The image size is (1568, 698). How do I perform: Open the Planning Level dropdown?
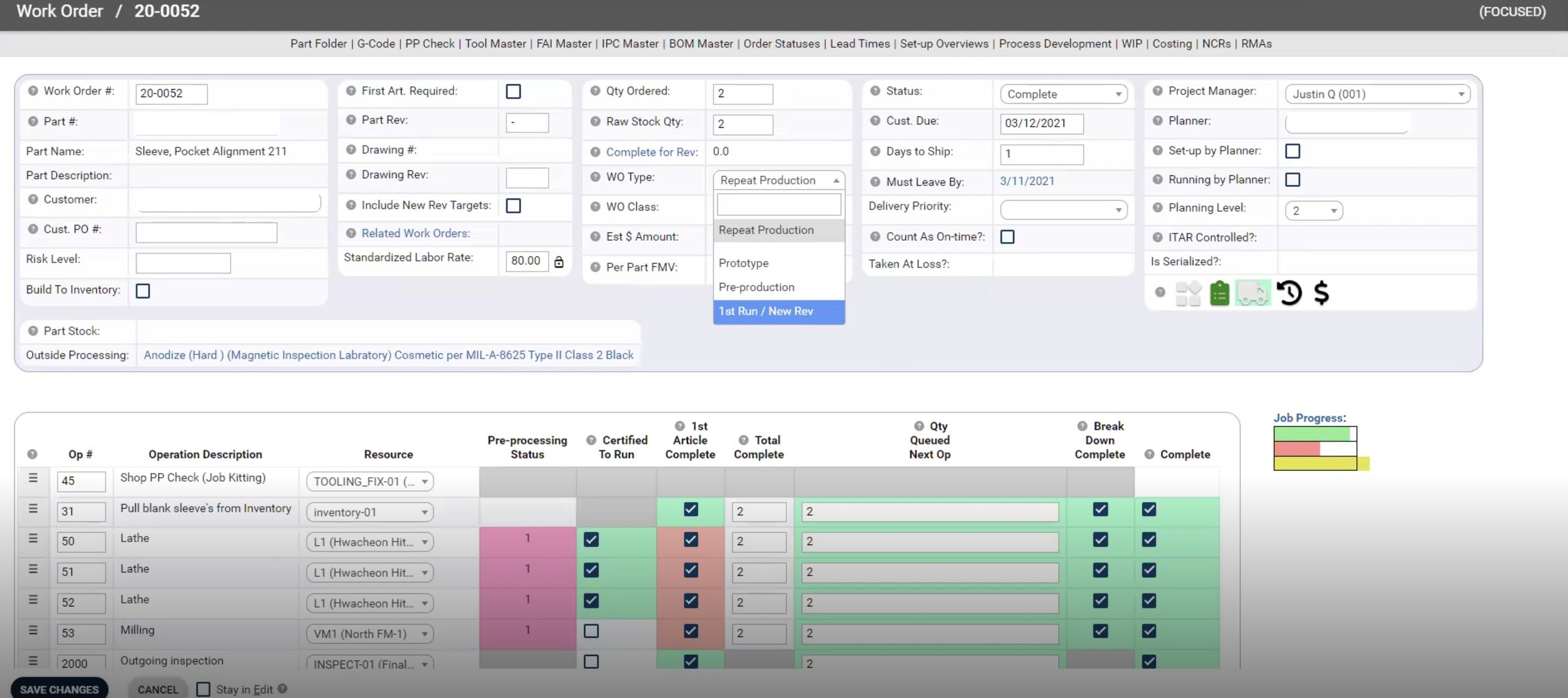pyautogui.click(x=1313, y=211)
